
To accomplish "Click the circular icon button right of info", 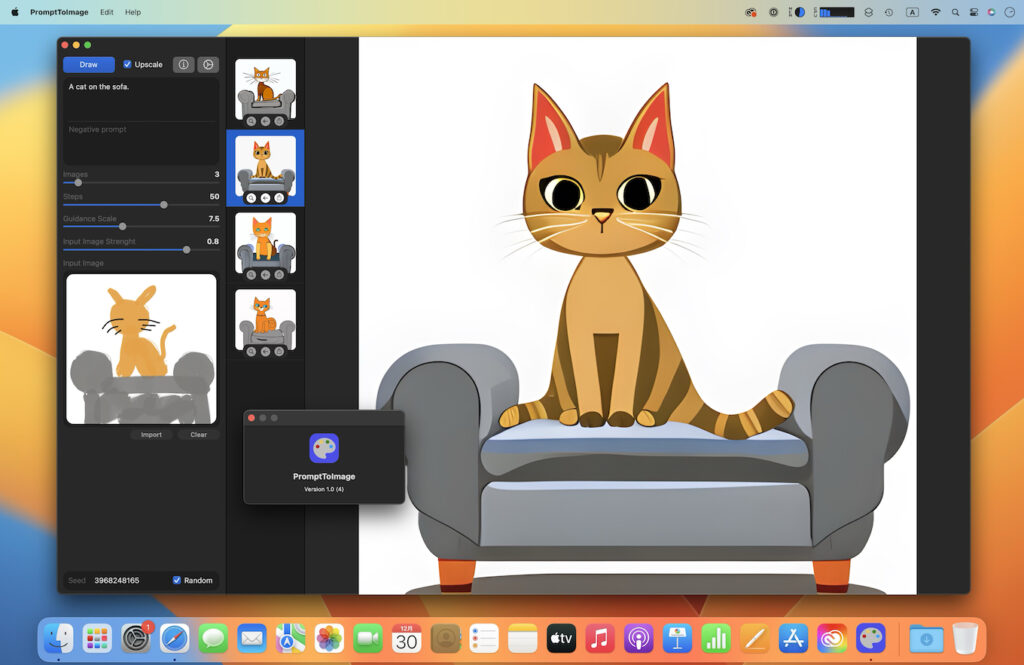I will (x=208, y=65).
